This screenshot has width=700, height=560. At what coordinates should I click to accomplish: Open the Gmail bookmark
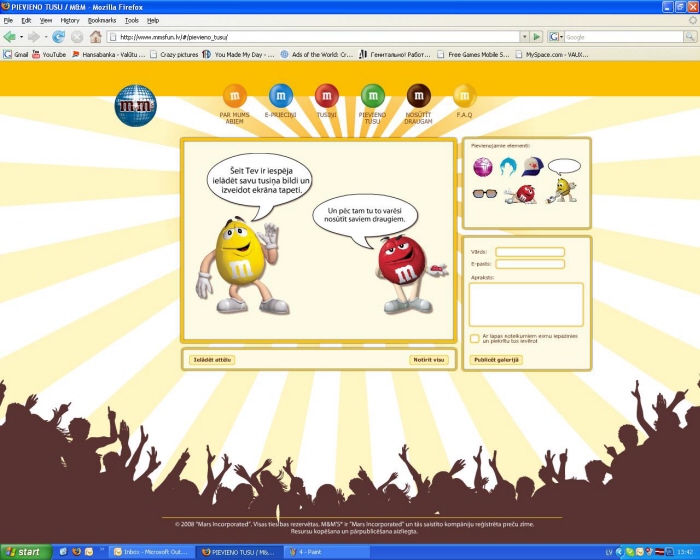pyautogui.click(x=16, y=54)
